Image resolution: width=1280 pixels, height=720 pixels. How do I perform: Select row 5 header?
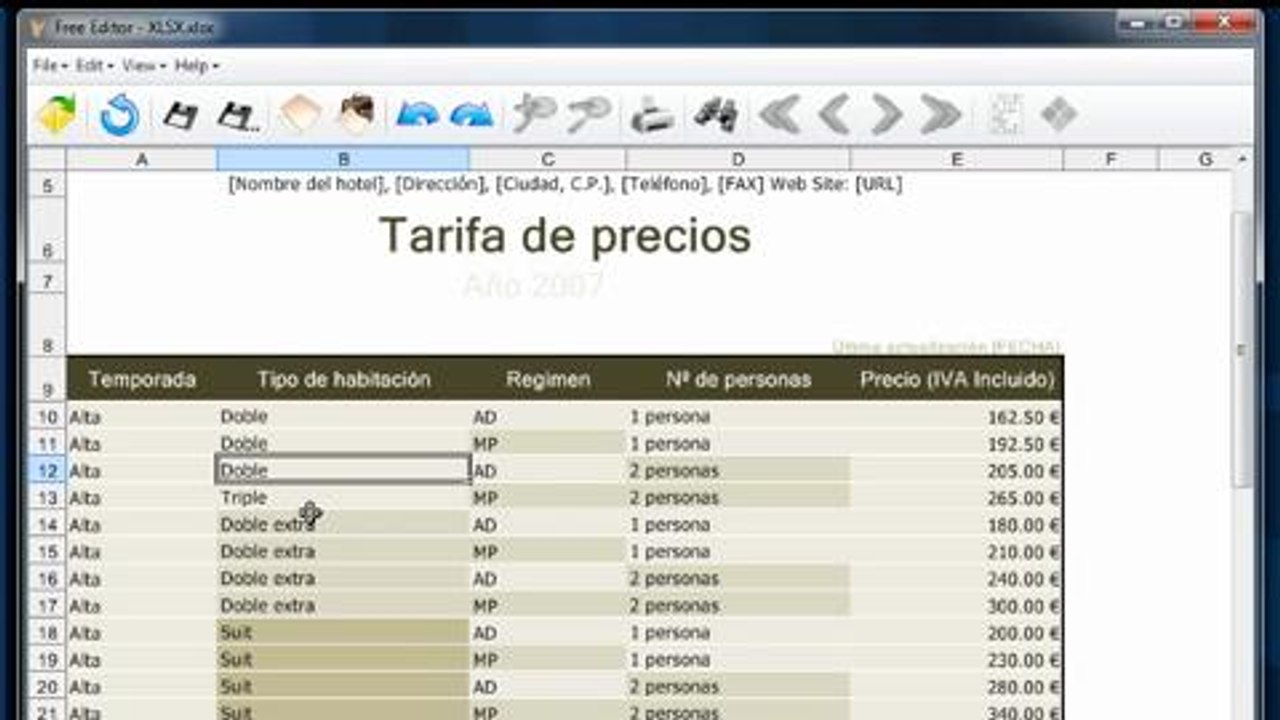tap(47, 184)
